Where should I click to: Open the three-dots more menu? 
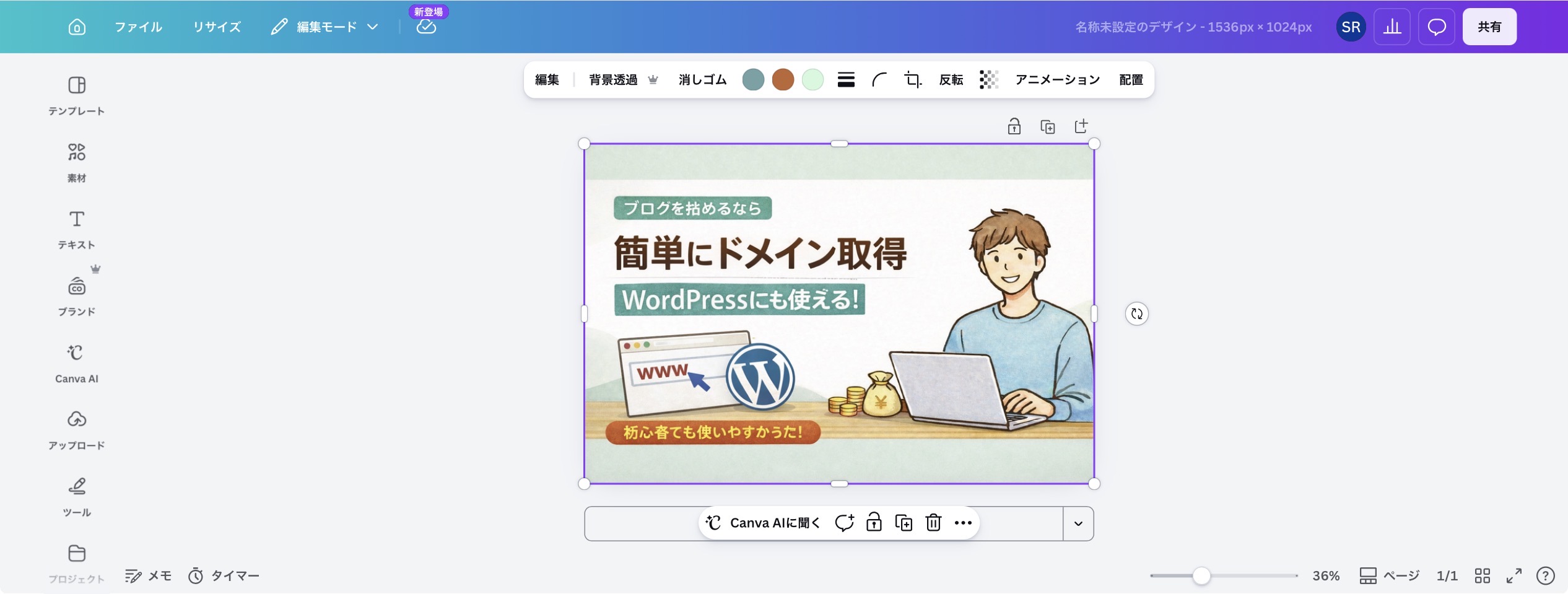point(963,523)
